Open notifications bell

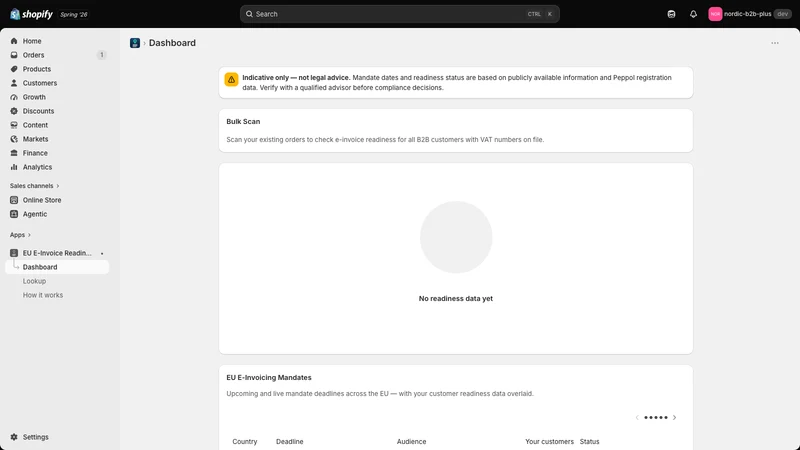pyautogui.click(x=693, y=14)
